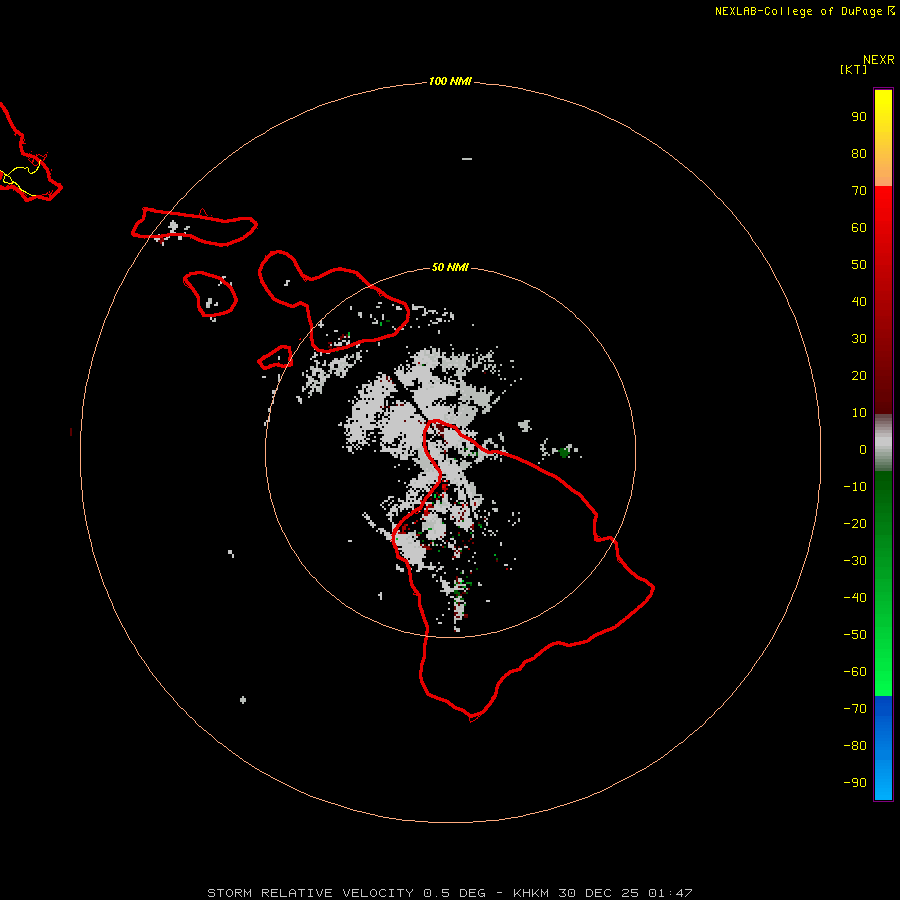The height and width of the screenshot is (900, 900).
Task: Click the 50 NMI range ring label
Action: coord(450,267)
